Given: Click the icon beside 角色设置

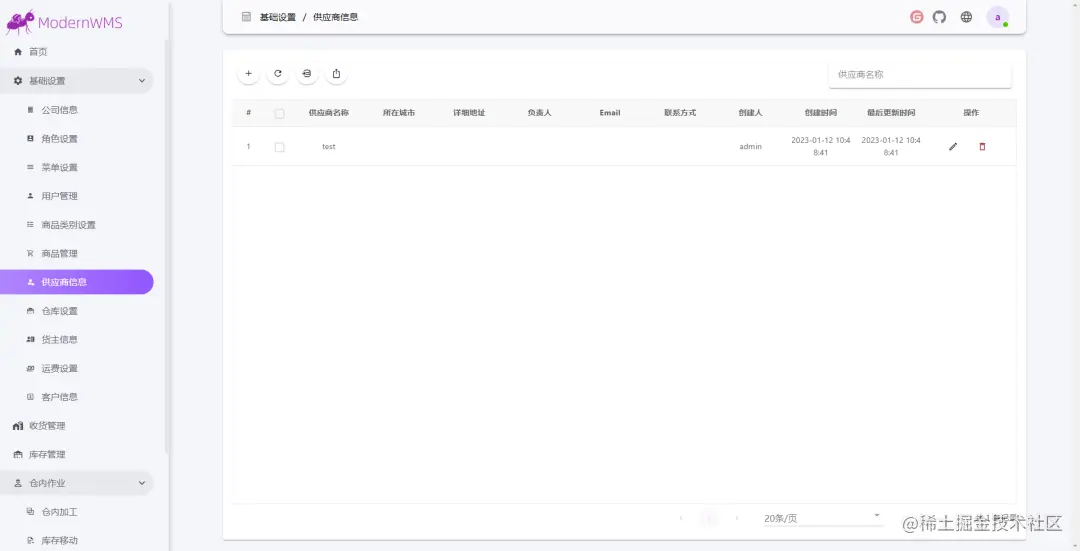Looking at the screenshot, I should pos(30,138).
